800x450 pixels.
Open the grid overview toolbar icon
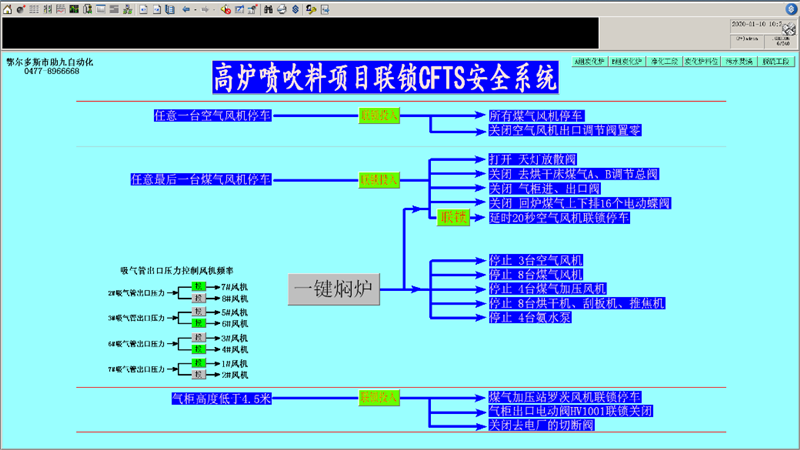(34, 9)
